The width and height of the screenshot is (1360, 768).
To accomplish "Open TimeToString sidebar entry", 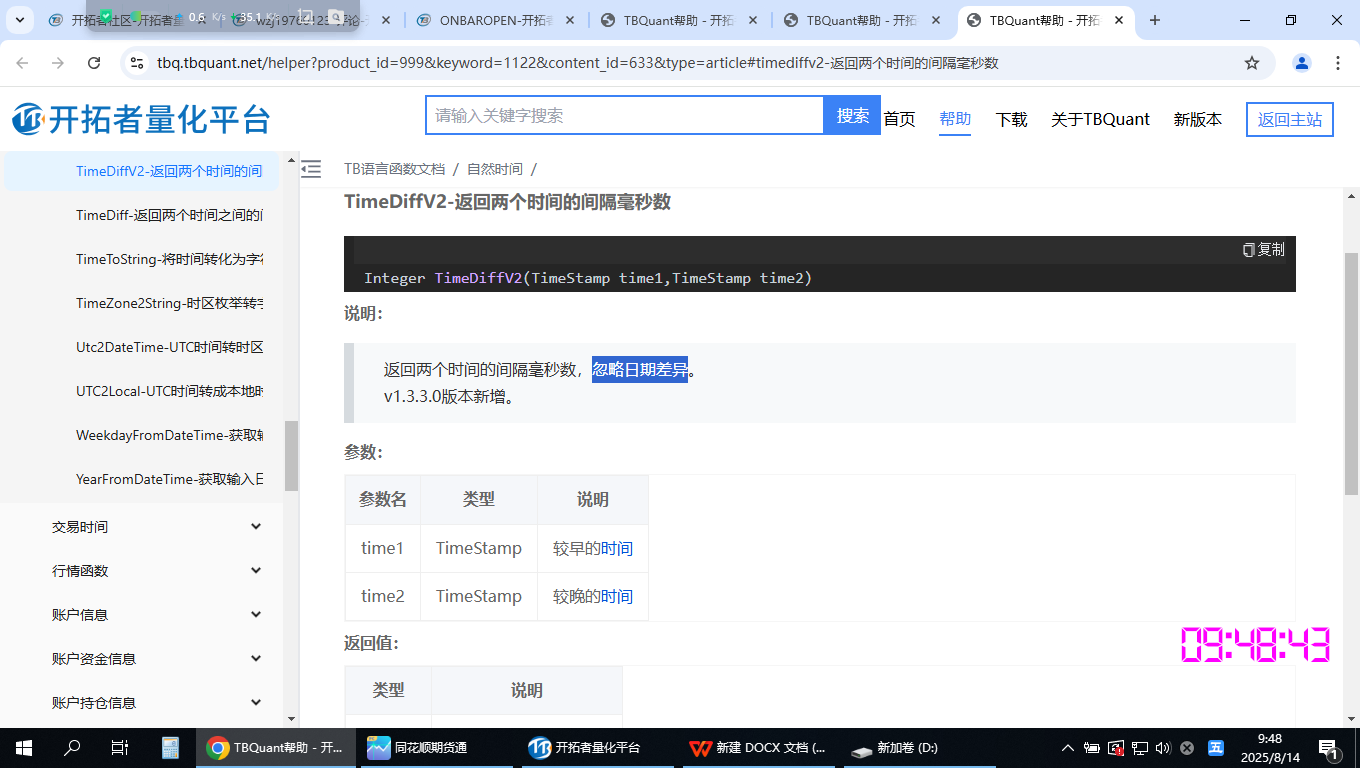I will click(x=169, y=259).
